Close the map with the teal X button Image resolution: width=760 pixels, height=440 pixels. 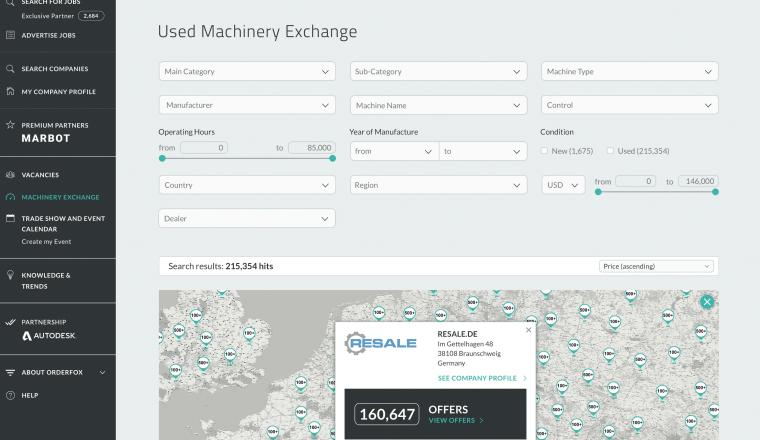point(707,302)
